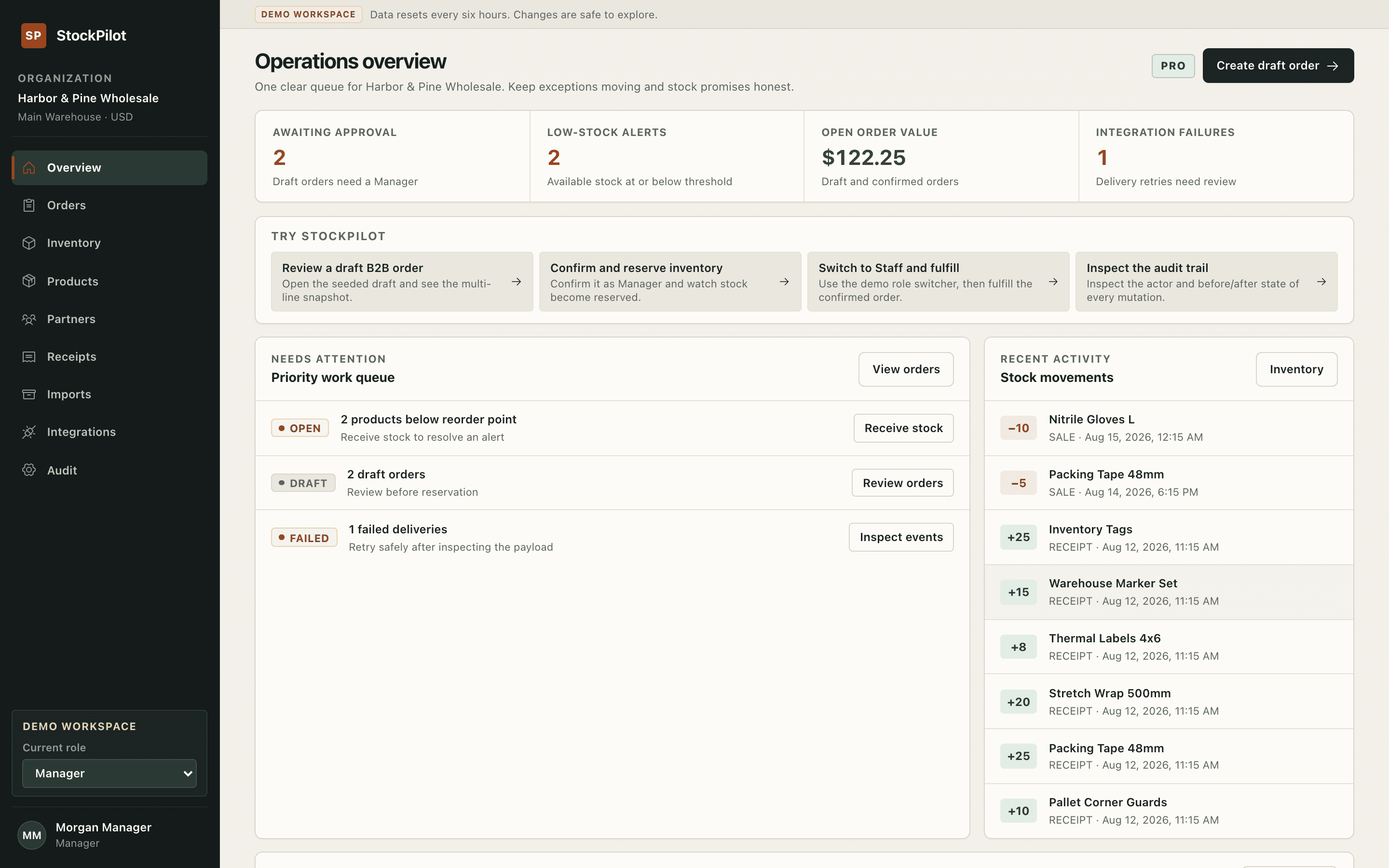Image resolution: width=1389 pixels, height=868 pixels.
Task: Click the FAILED status badge
Action: click(304, 538)
